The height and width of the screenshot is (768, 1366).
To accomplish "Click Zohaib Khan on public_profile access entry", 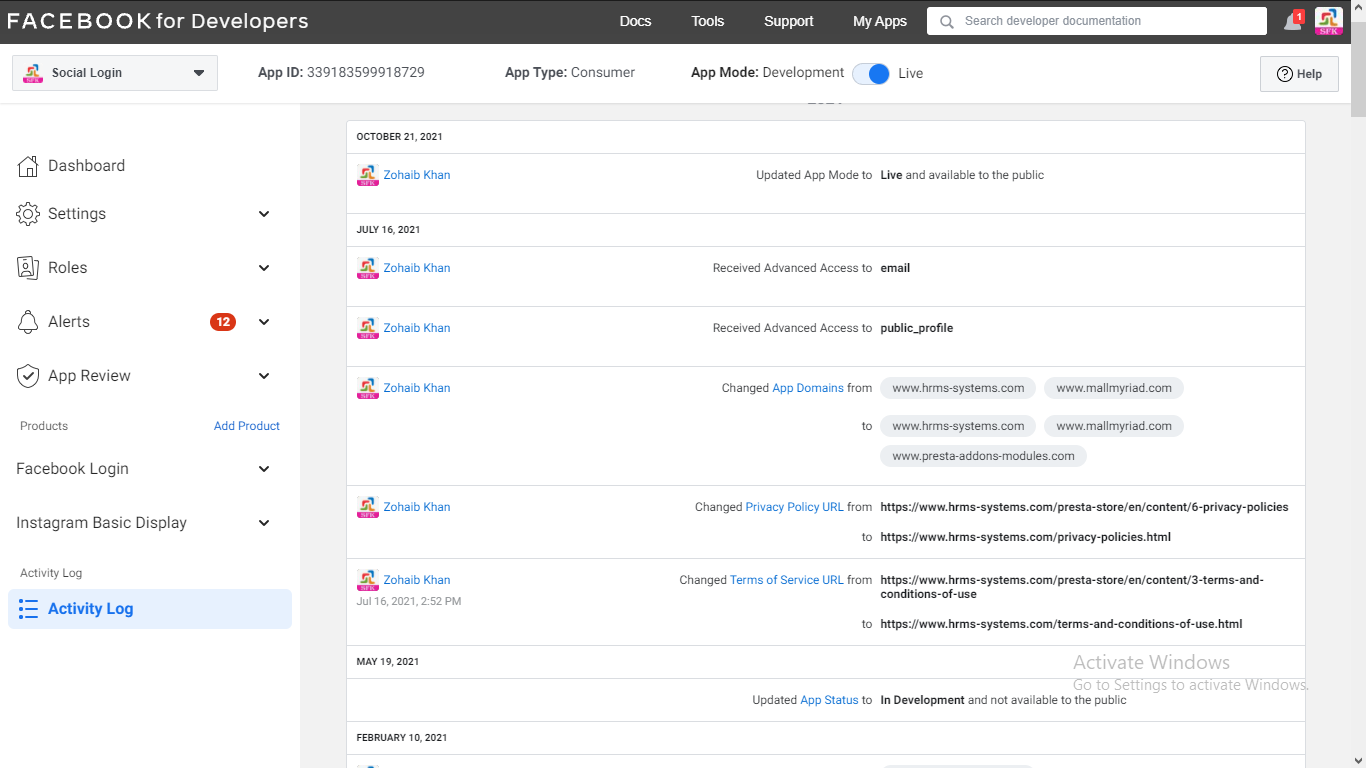I will point(417,328).
